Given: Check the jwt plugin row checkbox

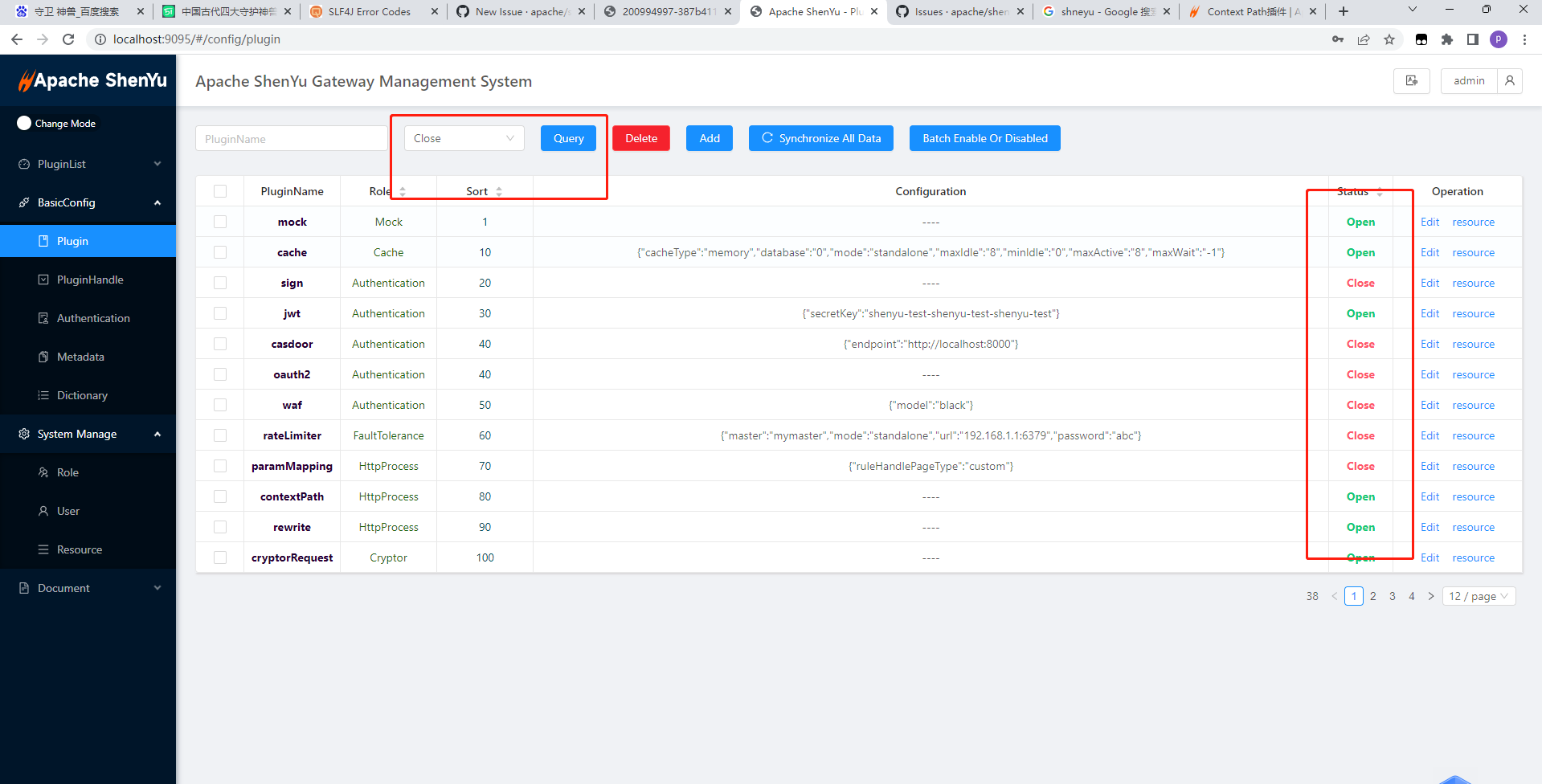Looking at the screenshot, I should coord(220,313).
